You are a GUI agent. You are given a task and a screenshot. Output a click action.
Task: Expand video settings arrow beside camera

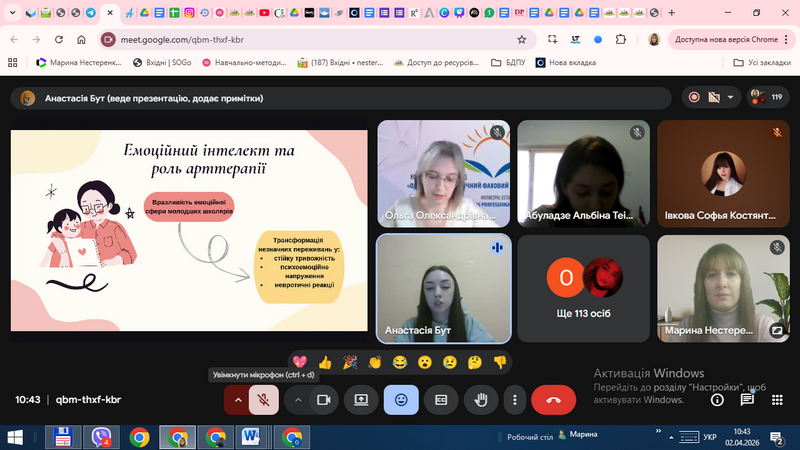[x=298, y=399]
